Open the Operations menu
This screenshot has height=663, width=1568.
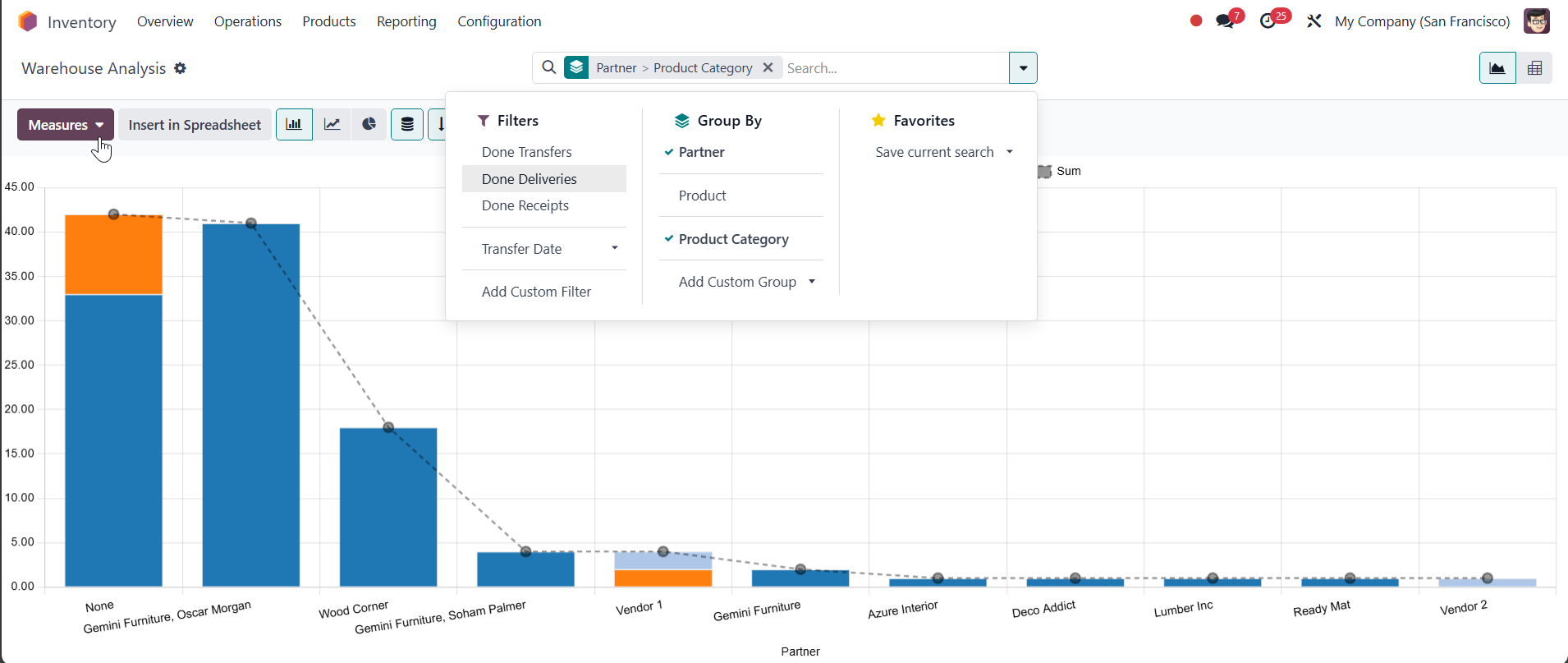pyautogui.click(x=248, y=21)
